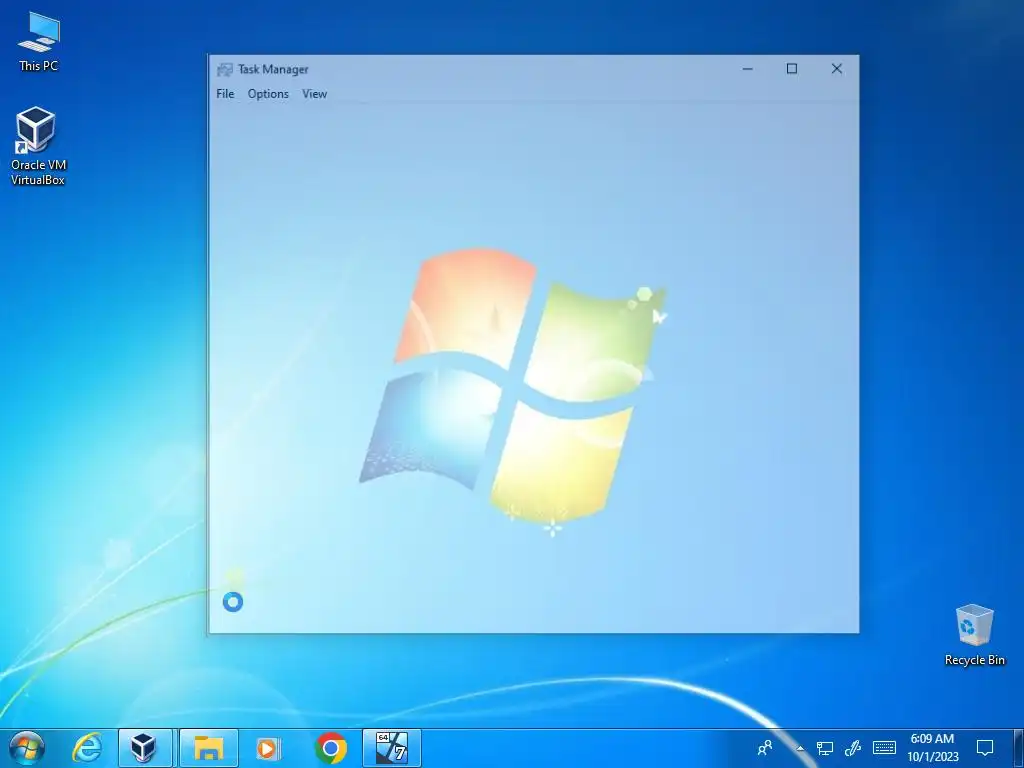The height and width of the screenshot is (768, 1024).
Task: Switch to VirtualBox on the taskbar
Action: point(145,748)
